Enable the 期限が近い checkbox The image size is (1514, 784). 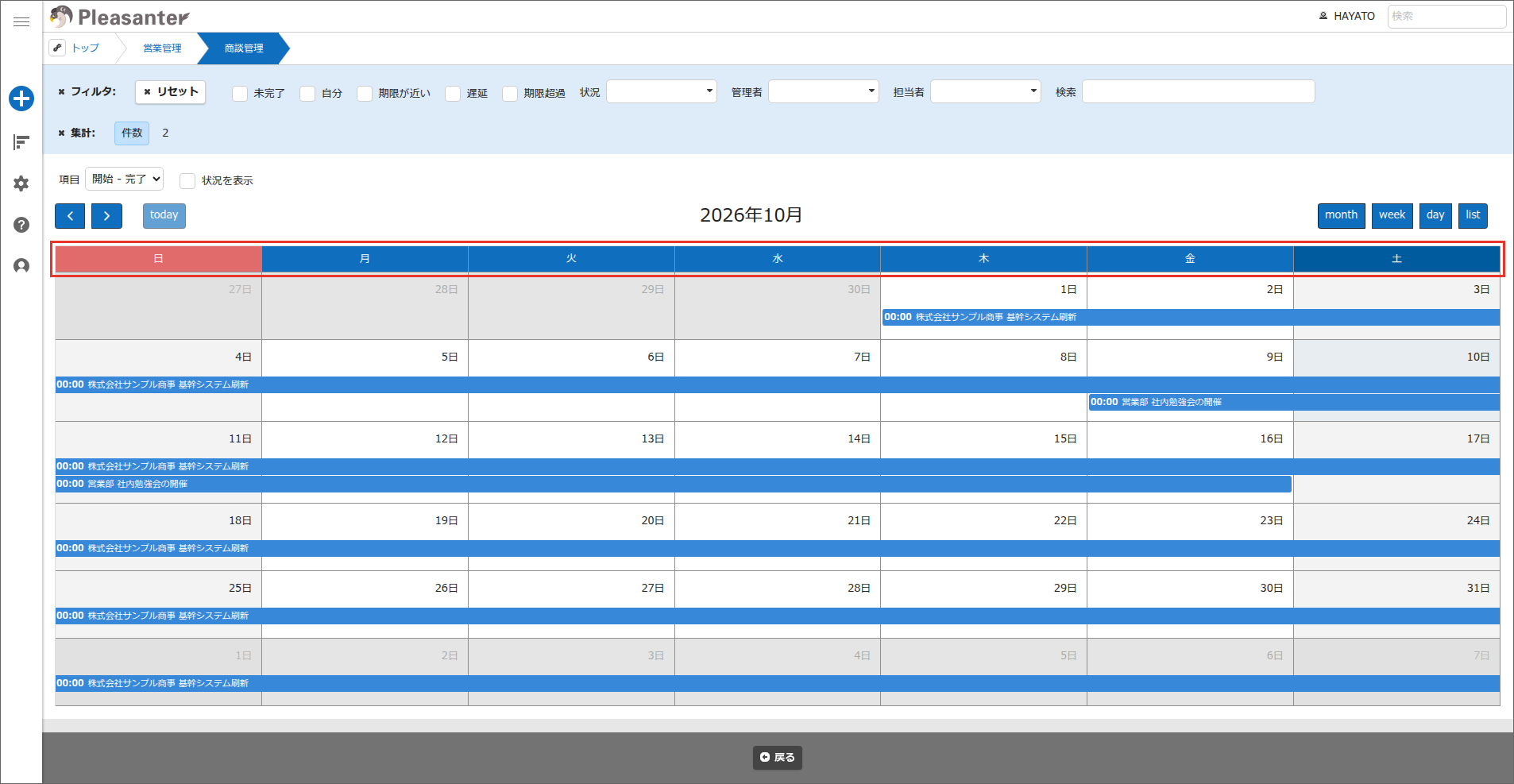pyautogui.click(x=365, y=94)
